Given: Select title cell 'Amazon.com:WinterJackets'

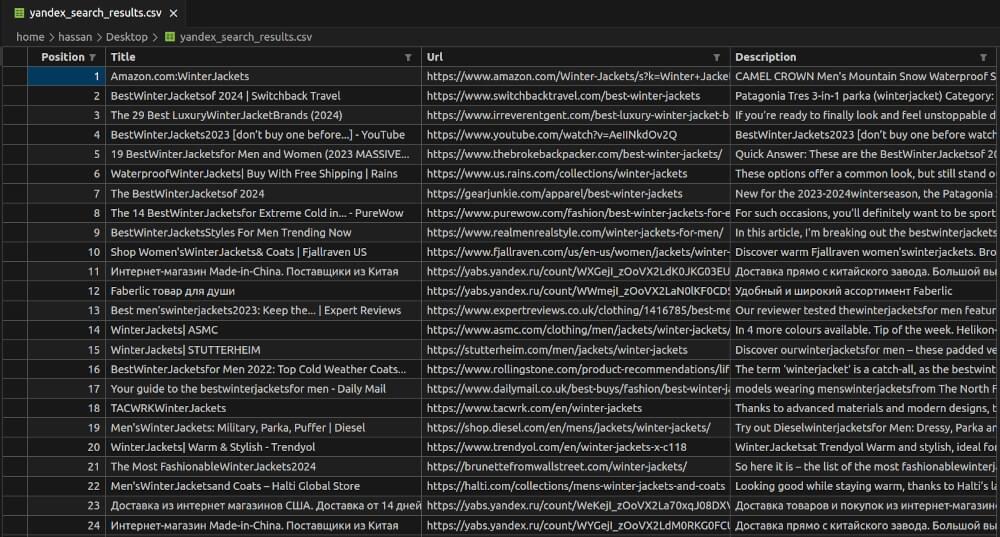Looking at the screenshot, I should (263, 76).
